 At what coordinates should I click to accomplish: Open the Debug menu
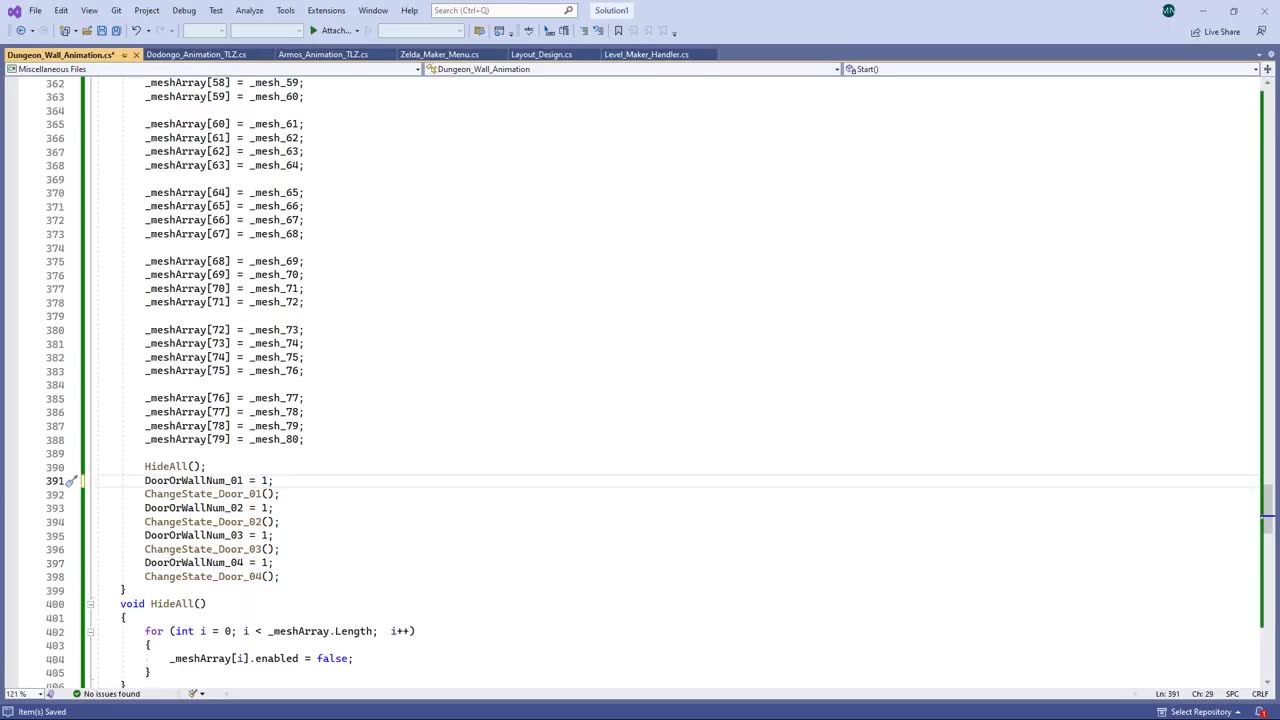tap(184, 11)
